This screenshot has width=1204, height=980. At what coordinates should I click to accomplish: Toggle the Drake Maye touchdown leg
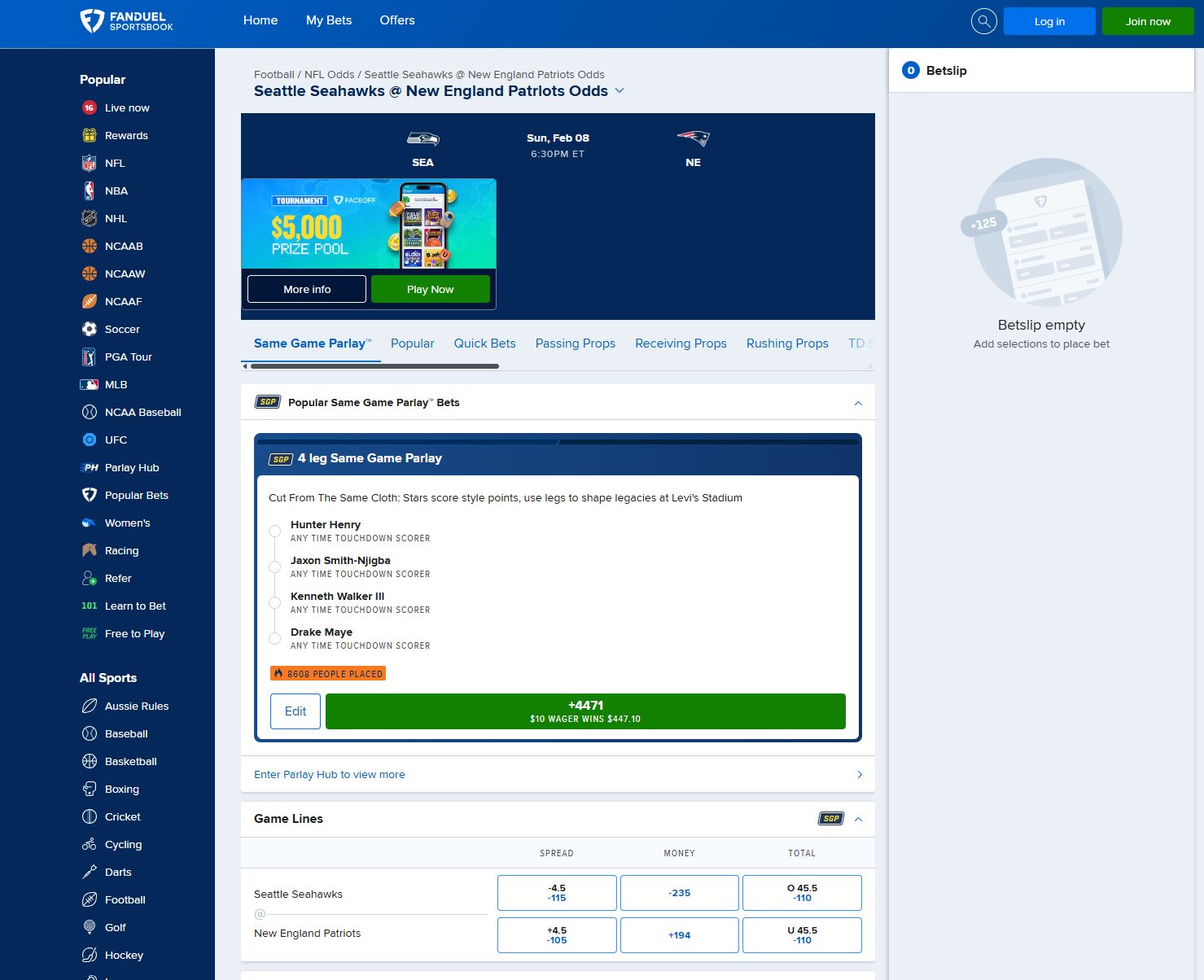(x=274, y=639)
